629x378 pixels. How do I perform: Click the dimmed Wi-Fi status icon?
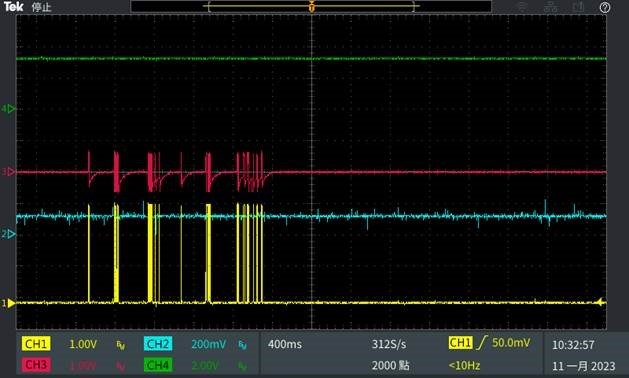[522, 7]
